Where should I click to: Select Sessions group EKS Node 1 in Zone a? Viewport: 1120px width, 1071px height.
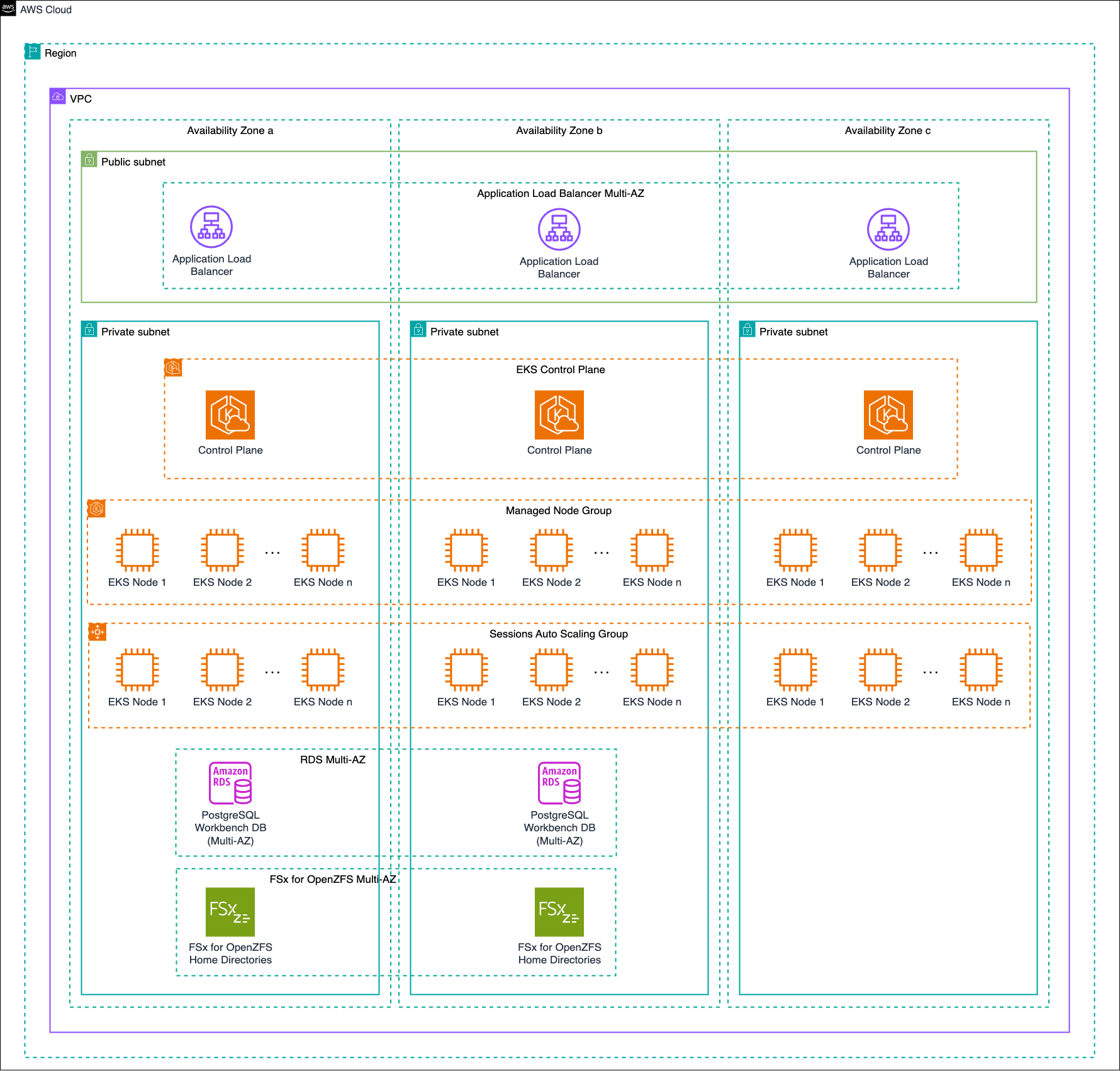137,670
